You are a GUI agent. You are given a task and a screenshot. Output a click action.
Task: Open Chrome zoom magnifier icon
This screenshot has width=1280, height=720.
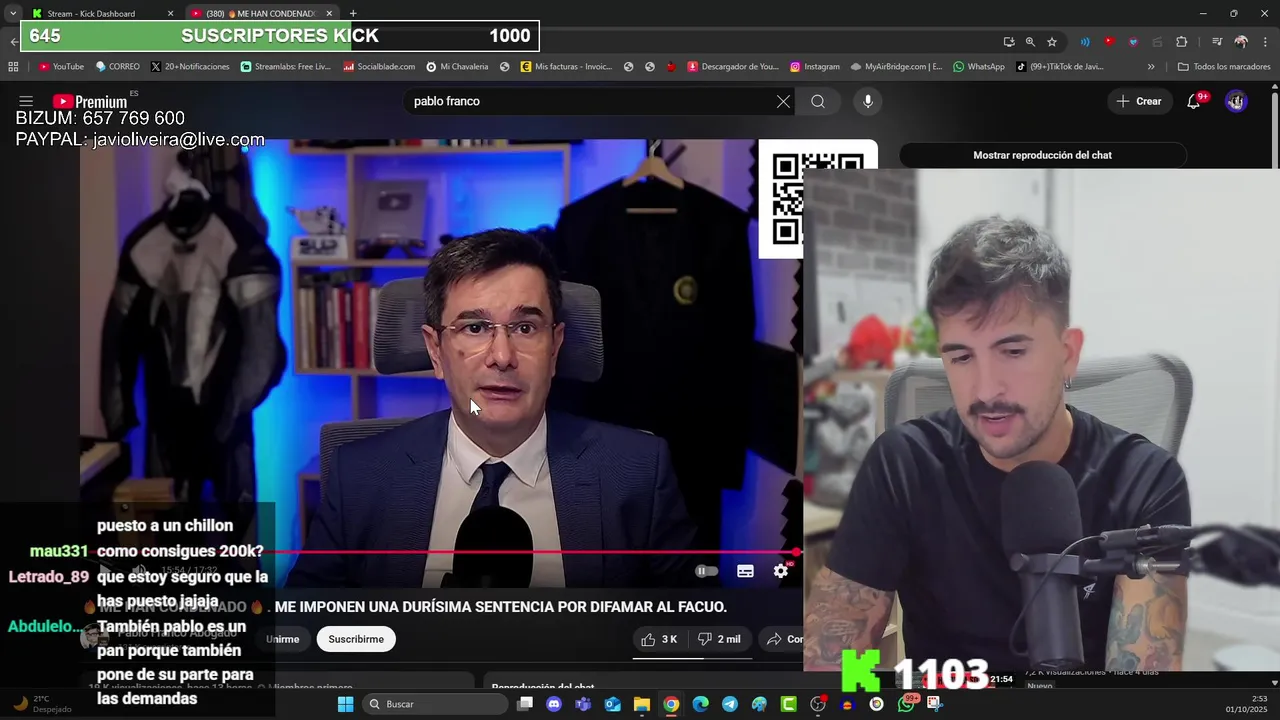[x=1030, y=42]
